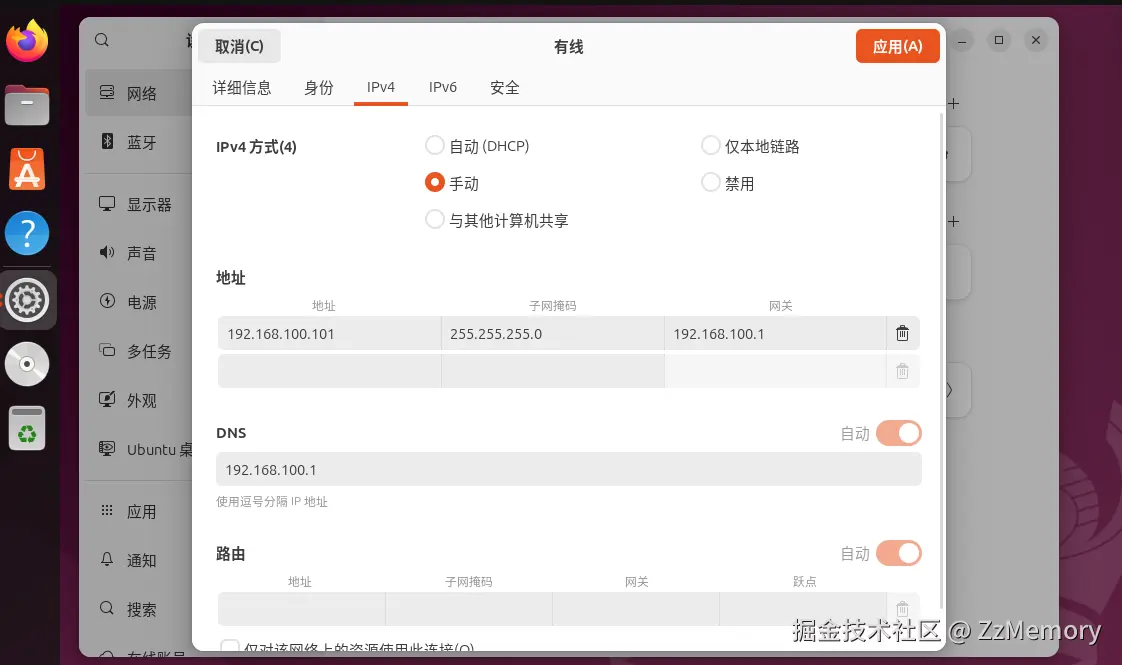Screen dimensions: 1122x665
Task: Select the 自动(DHCP) IPv4 method
Action: click(x=435, y=145)
